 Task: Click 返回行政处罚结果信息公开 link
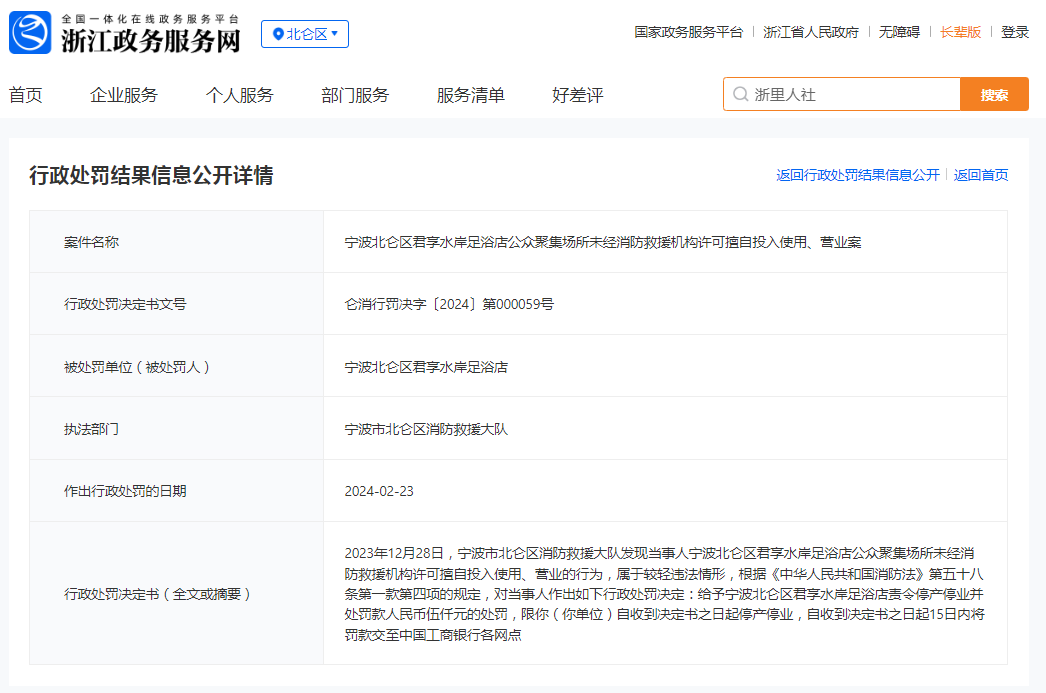(858, 175)
